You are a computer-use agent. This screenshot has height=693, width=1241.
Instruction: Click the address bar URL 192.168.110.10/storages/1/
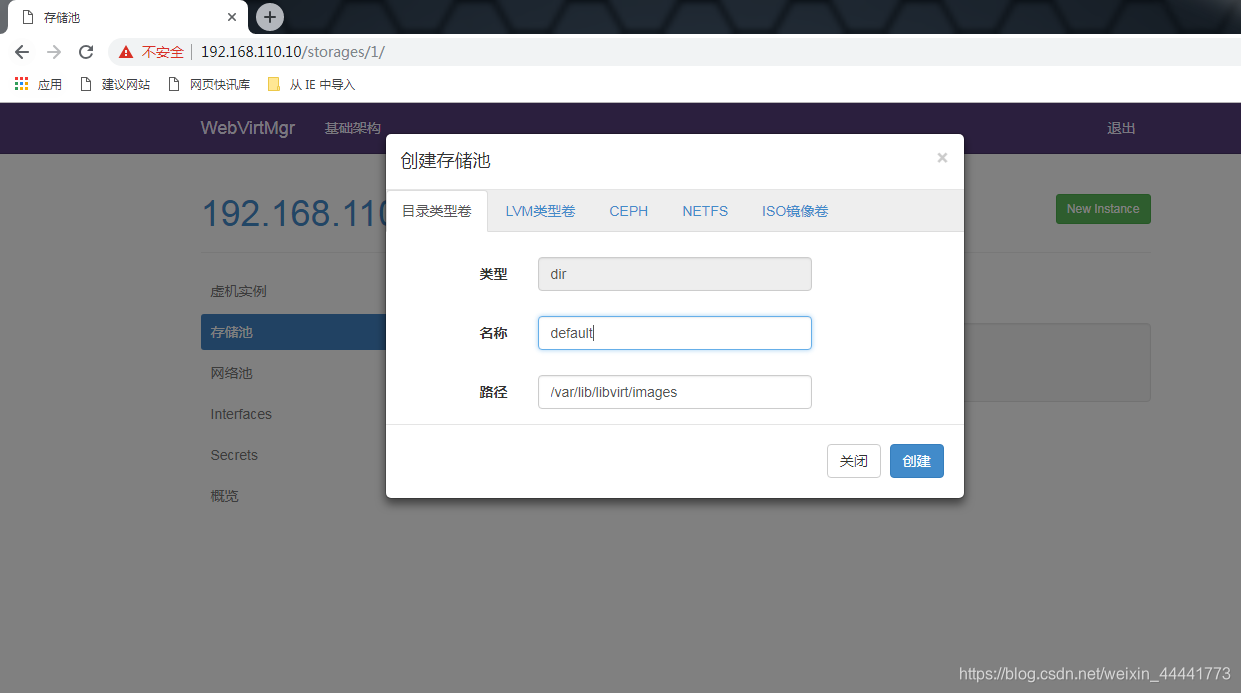pos(292,52)
